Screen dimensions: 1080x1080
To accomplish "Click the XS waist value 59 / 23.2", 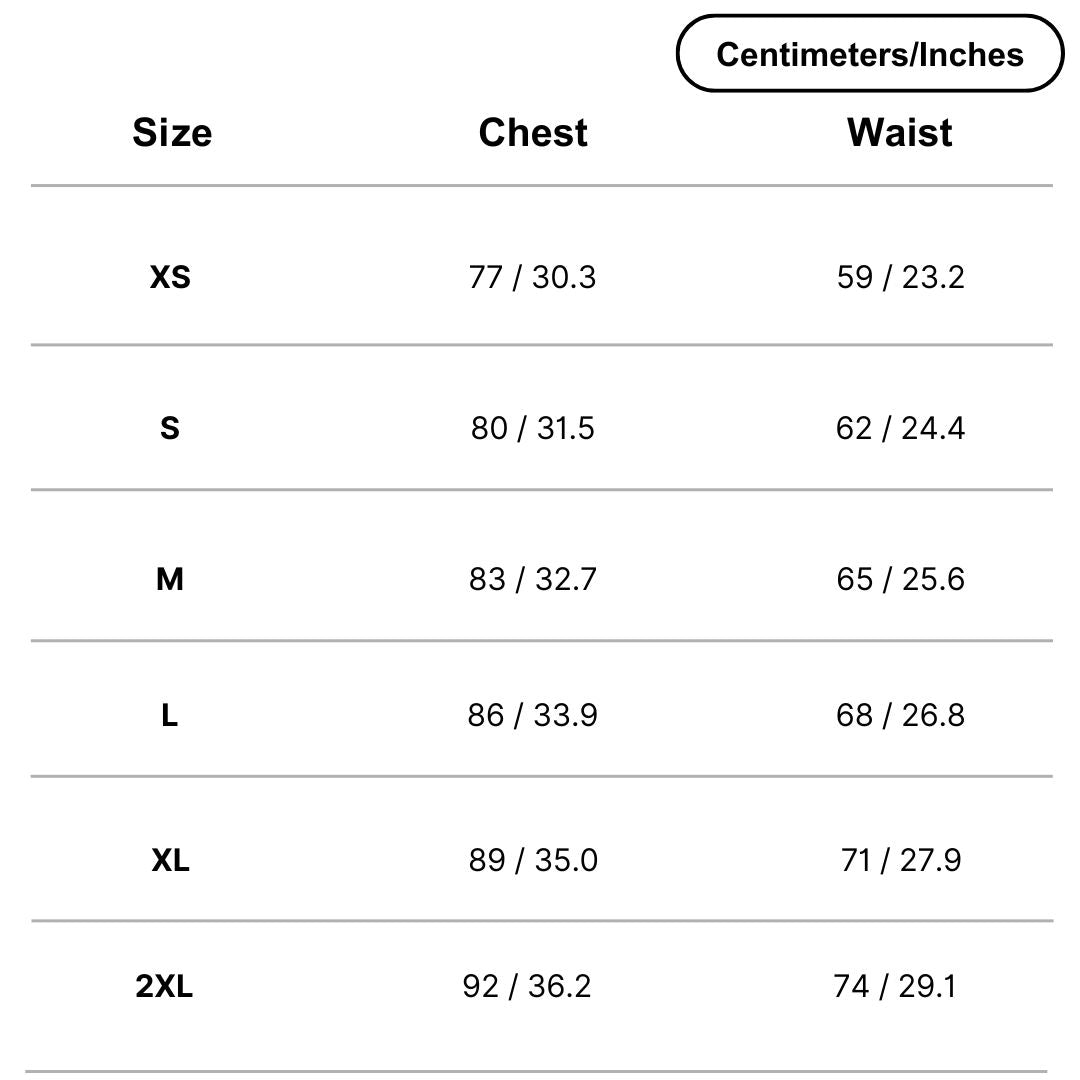I will (900, 277).
